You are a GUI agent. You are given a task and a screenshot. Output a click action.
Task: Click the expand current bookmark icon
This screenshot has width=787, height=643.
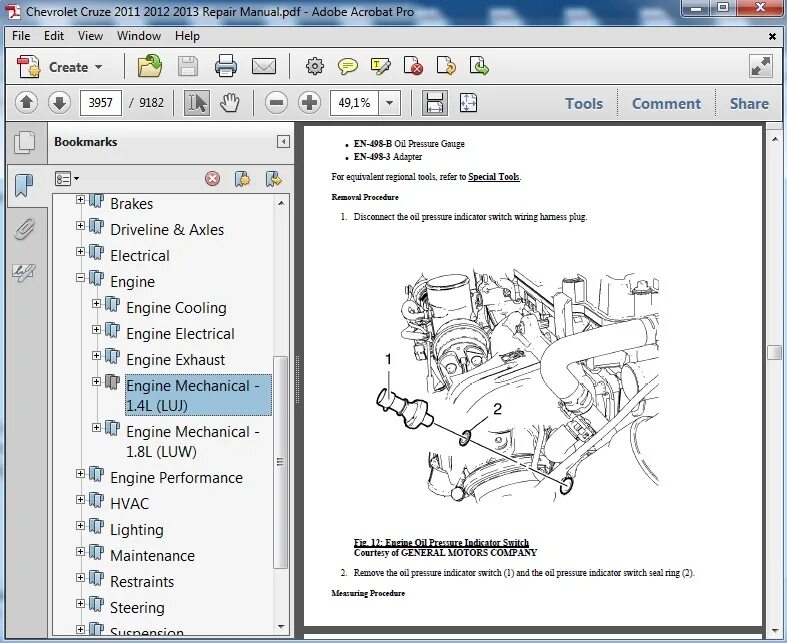click(274, 179)
